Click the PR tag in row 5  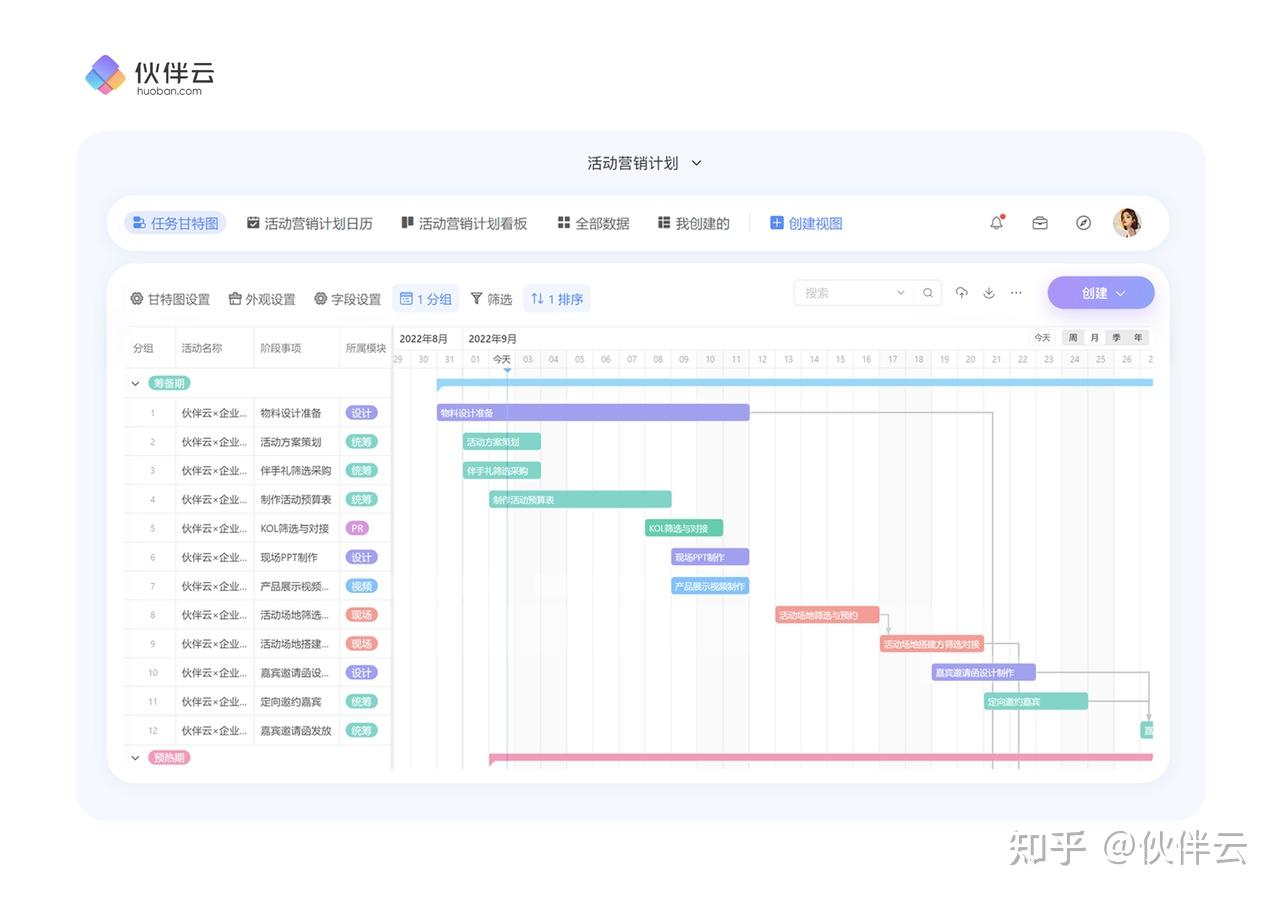(356, 528)
